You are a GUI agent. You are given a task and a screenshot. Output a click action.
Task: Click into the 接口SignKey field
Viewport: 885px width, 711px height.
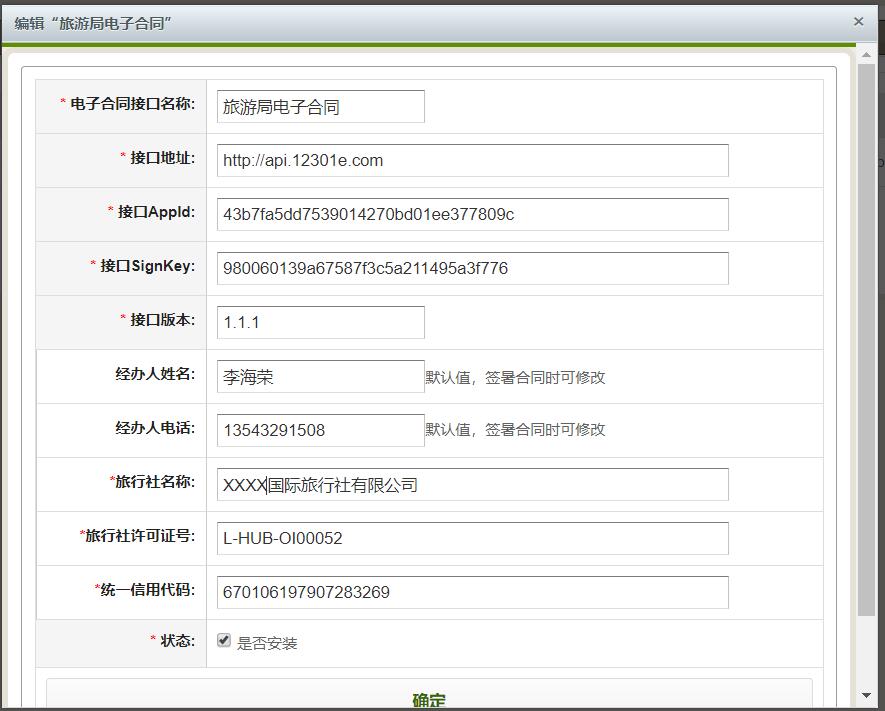[472, 269]
